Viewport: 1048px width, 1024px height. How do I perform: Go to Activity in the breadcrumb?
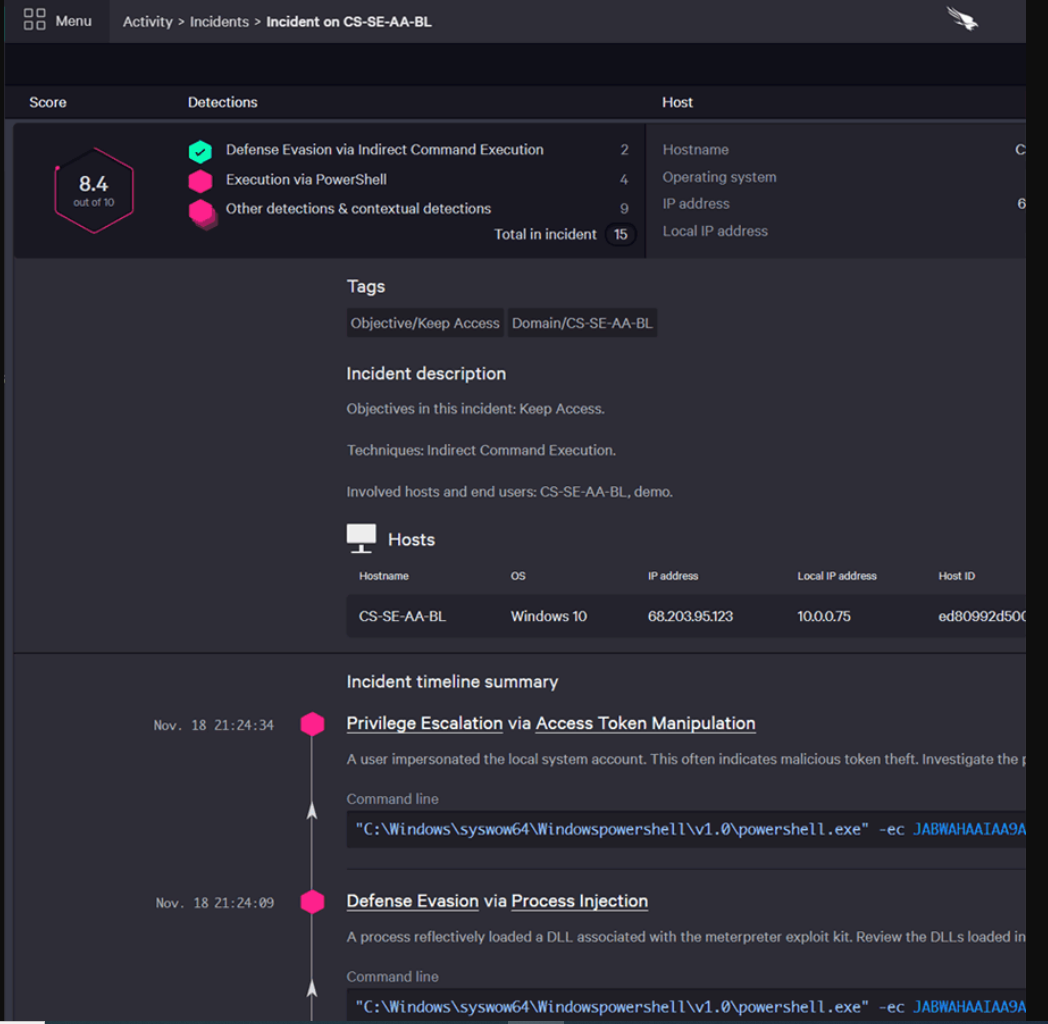(x=147, y=22)
